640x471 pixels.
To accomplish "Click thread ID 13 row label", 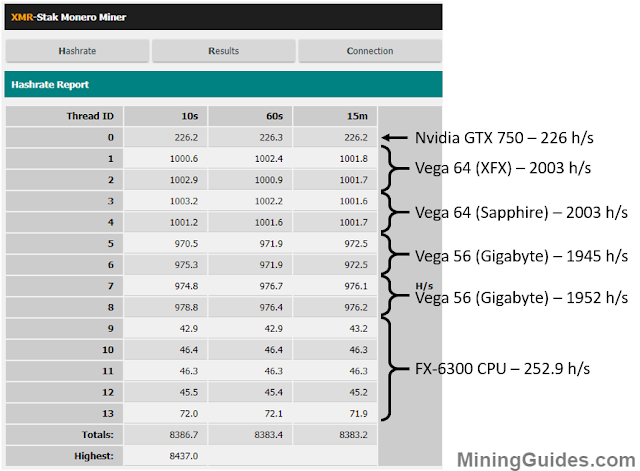I will pos(108,413).
